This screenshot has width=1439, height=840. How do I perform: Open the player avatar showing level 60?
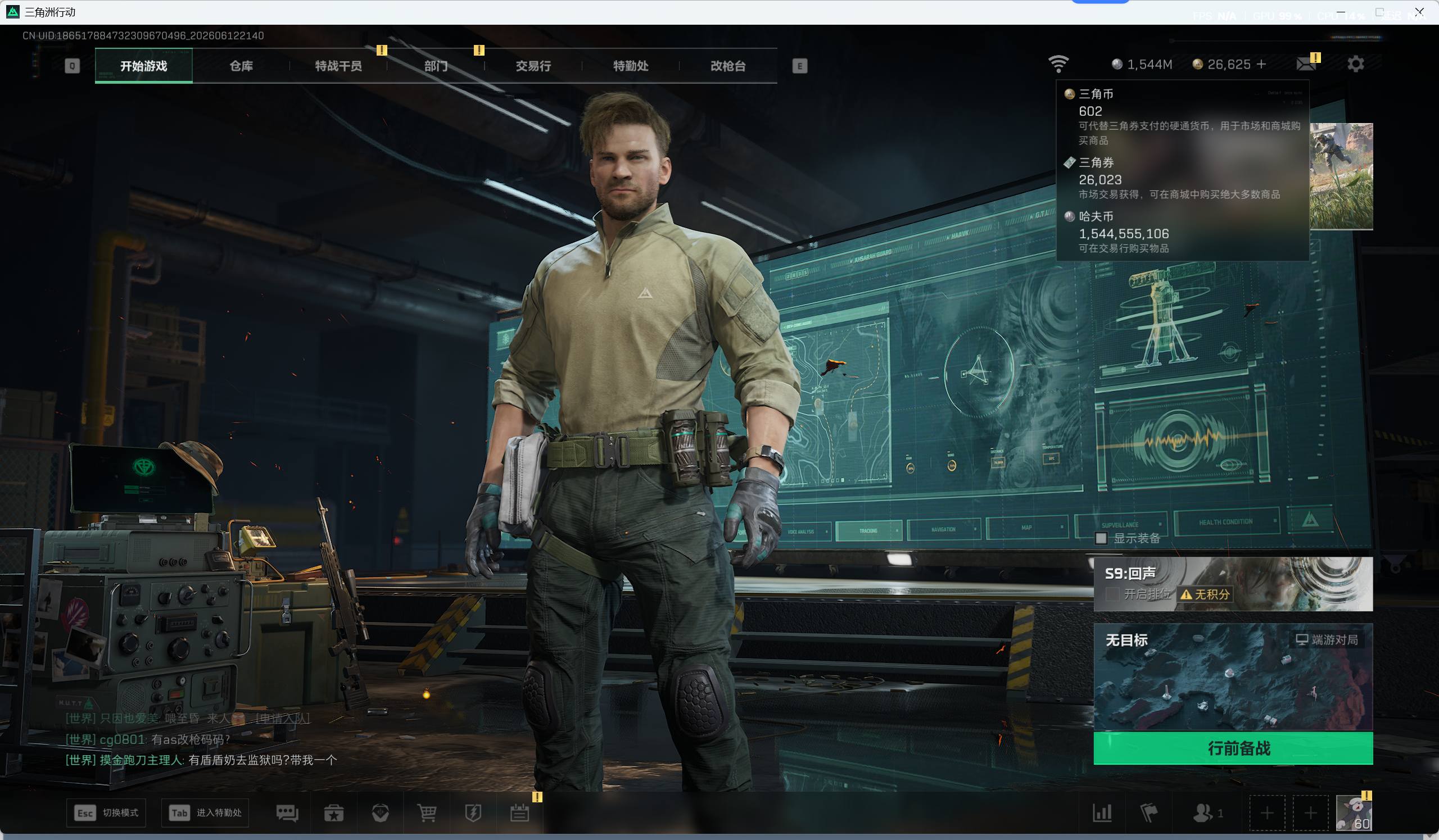(x=1354, y=812)
